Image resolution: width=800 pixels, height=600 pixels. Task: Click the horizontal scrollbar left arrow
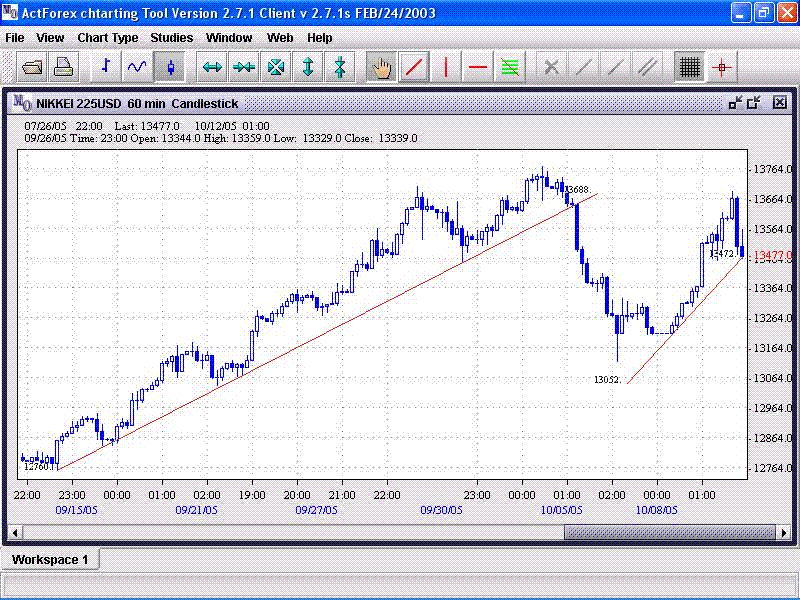(x=15, y=532)
